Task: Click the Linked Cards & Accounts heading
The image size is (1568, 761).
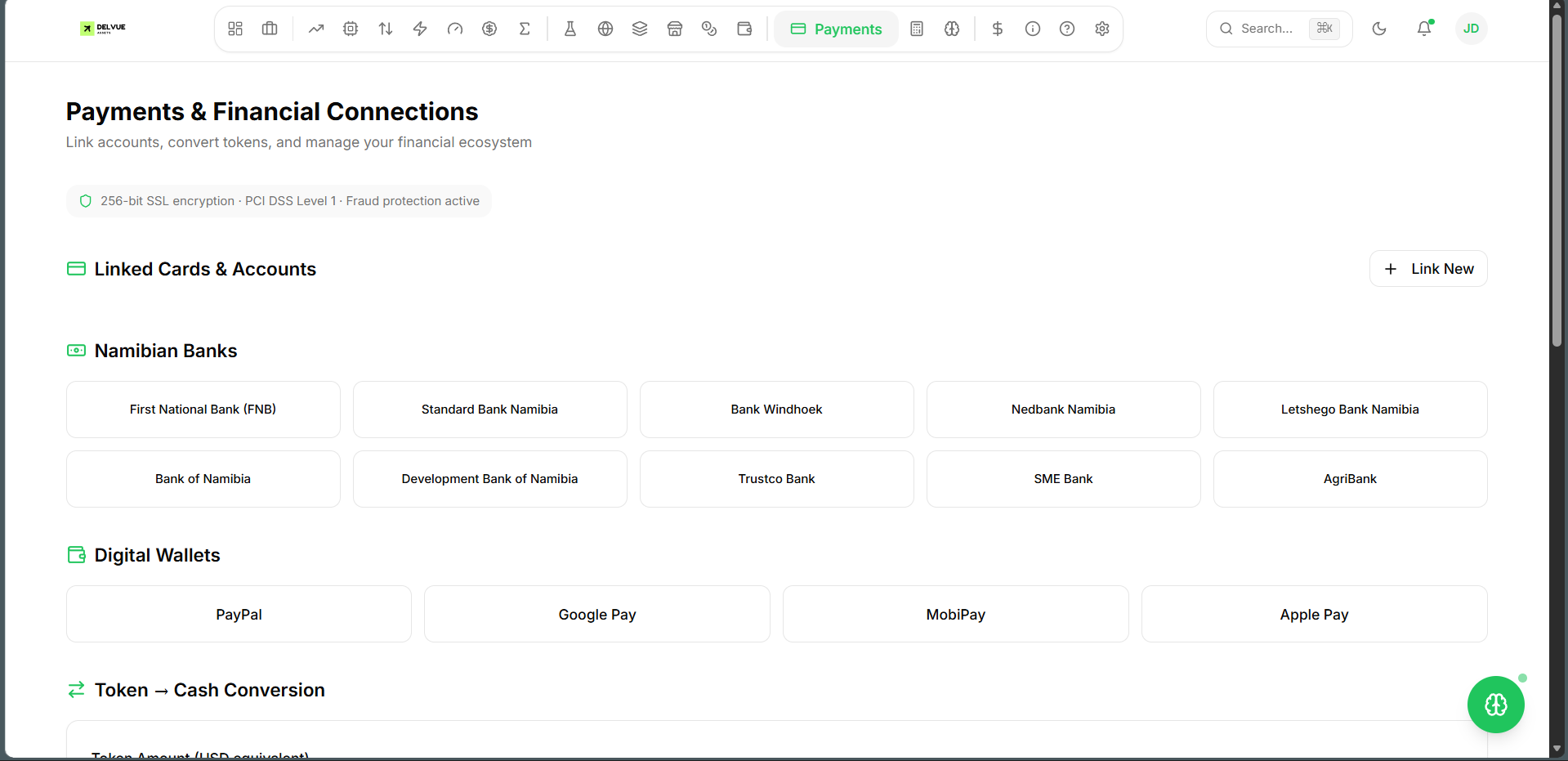Action: point(205,269)
